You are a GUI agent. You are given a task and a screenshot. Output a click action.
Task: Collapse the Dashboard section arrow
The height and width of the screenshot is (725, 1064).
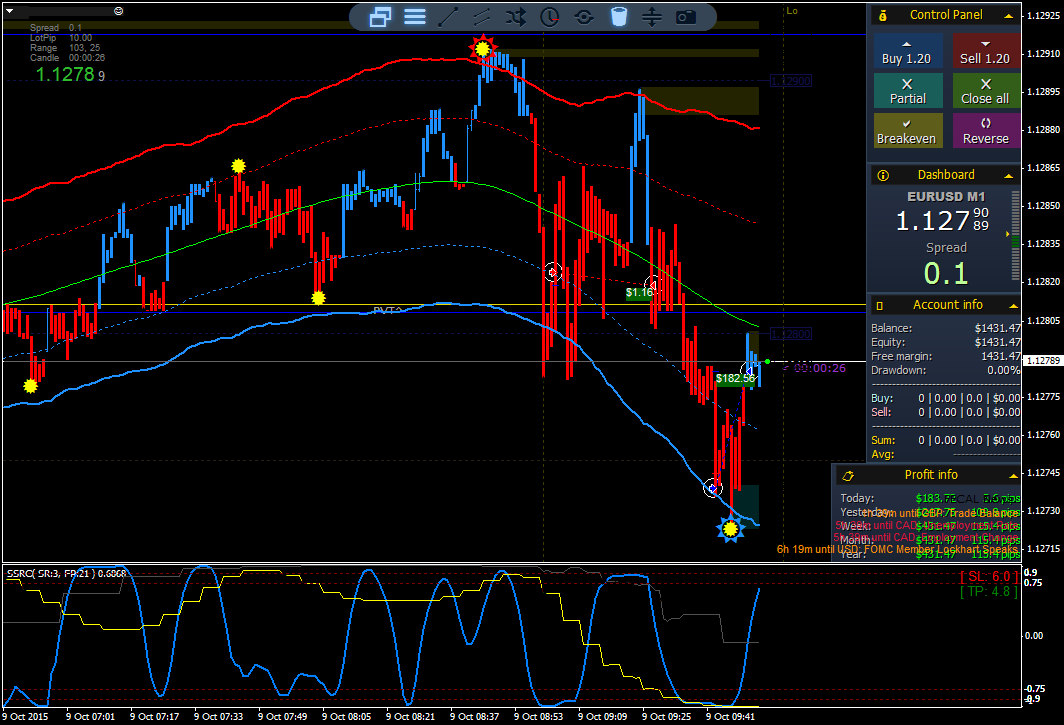click(x=1009, y=176)
